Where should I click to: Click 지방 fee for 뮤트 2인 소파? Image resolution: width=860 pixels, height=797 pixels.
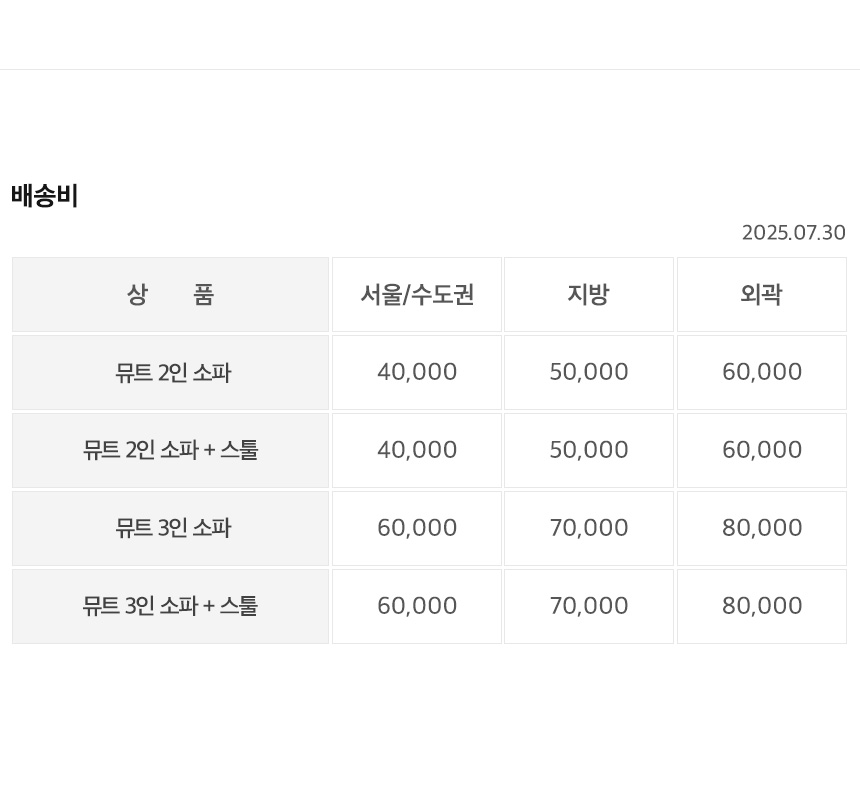point(589,373)
